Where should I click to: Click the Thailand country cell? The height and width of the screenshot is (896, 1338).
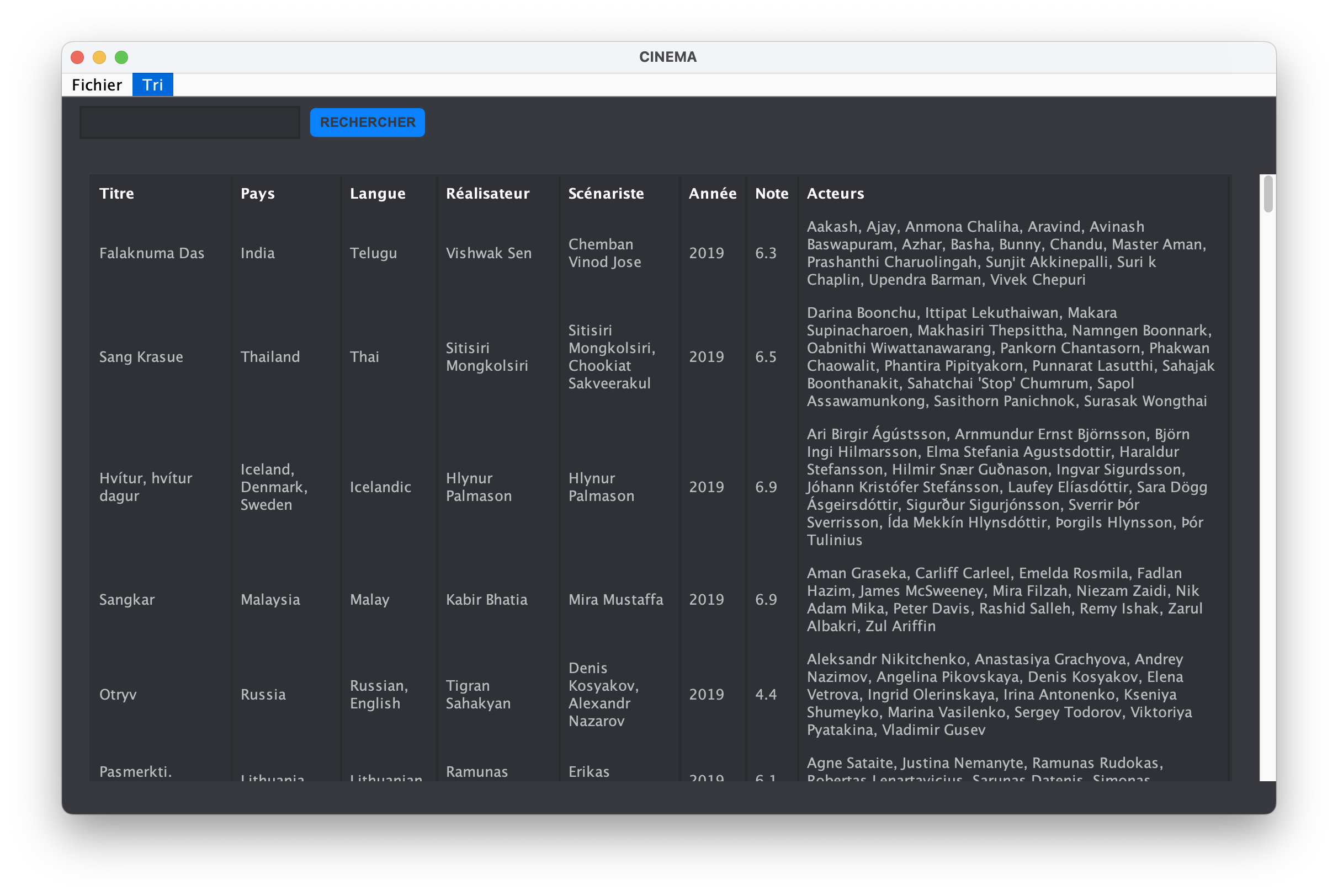270,357
